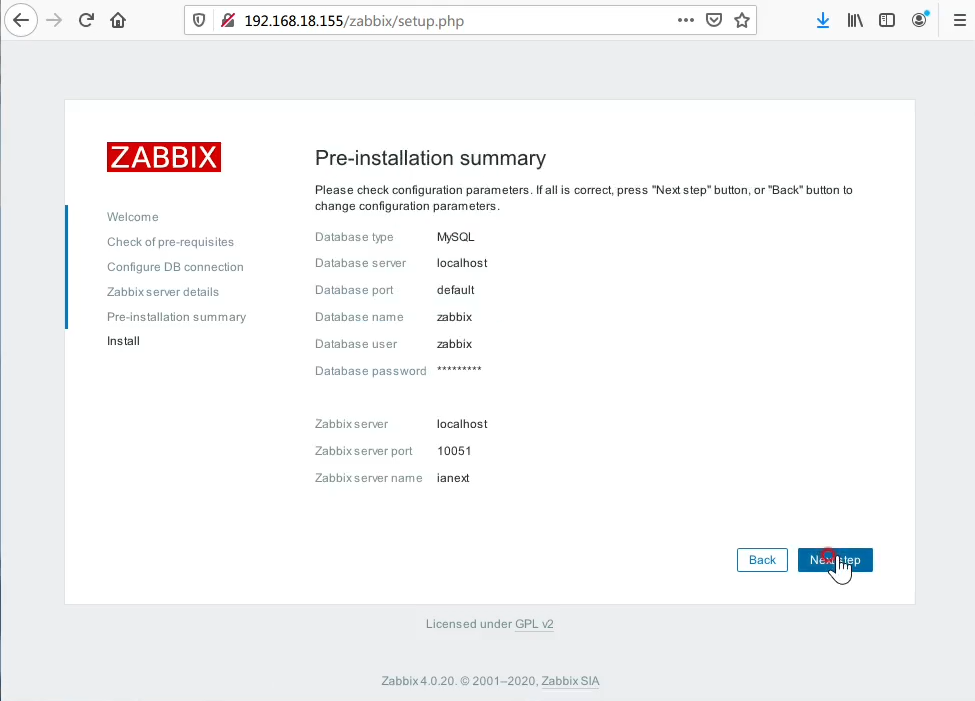975x701 pixels.
Task: Open the browser home page icon
Action: [x=118, y=21]
